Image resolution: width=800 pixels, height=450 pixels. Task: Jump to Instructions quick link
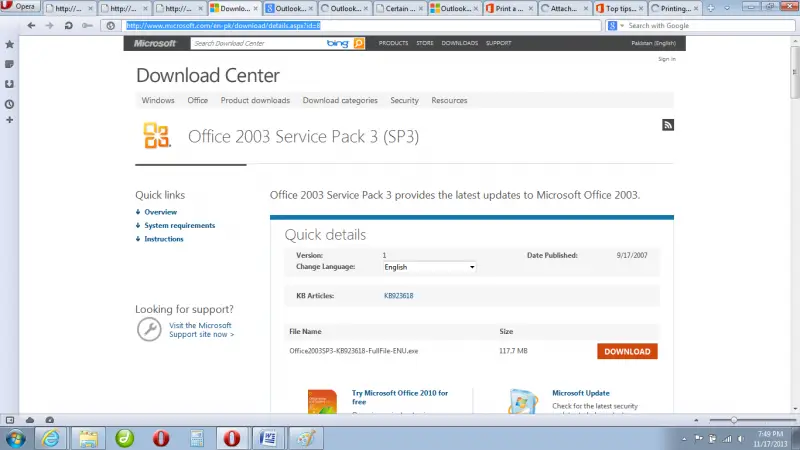click(164, 239)
